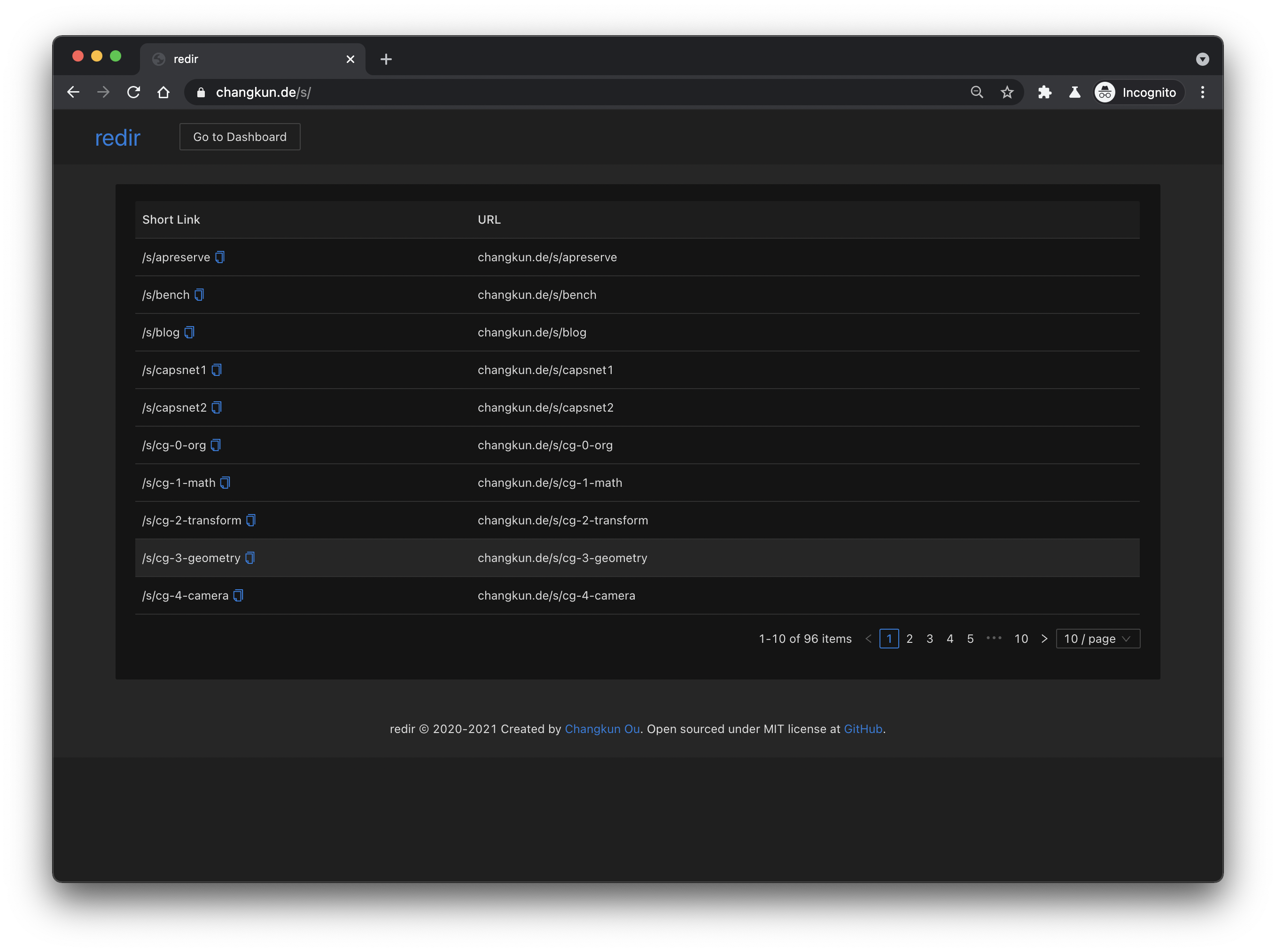The image size is (1276, 952).
Task: Go to next page arrow in pagination
Action: pyautogui.click(x=1044, y=639)
